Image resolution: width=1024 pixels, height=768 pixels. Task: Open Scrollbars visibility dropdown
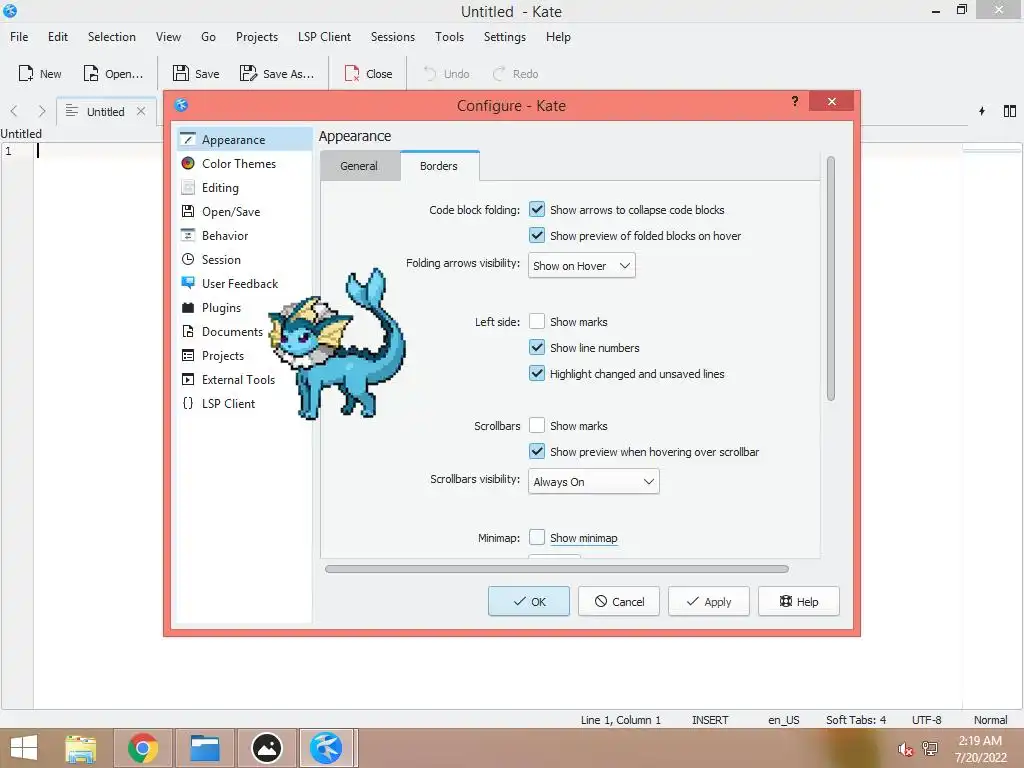tap(594, 482)
